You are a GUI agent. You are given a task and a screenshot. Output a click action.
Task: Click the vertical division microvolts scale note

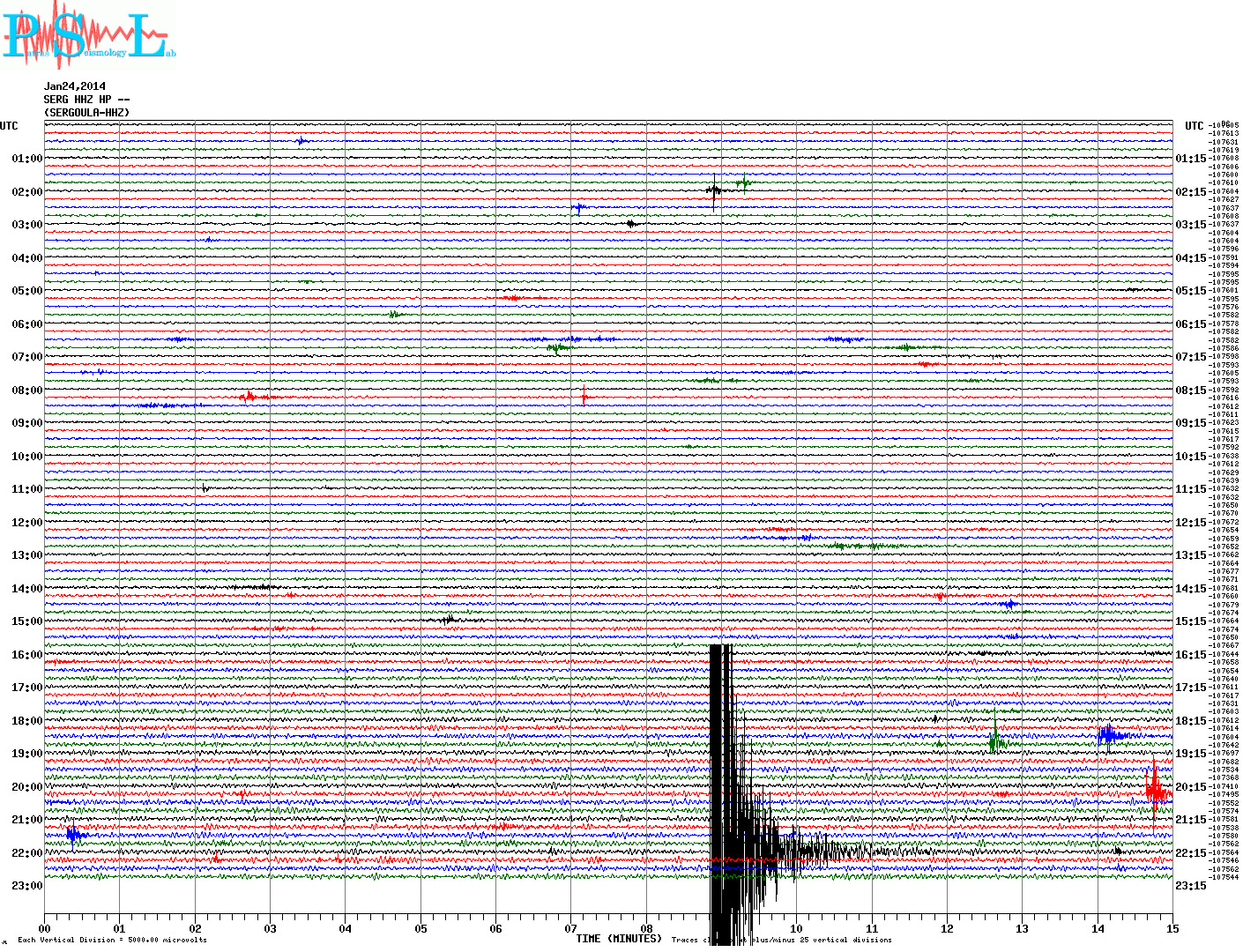coord(112,940)
